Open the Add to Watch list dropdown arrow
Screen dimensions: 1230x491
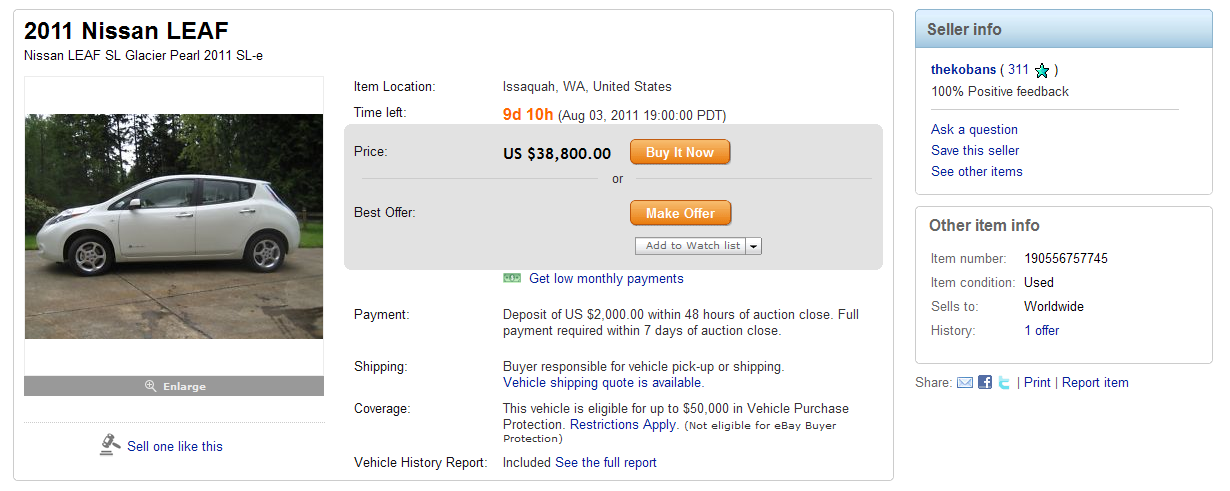point(754,246)
